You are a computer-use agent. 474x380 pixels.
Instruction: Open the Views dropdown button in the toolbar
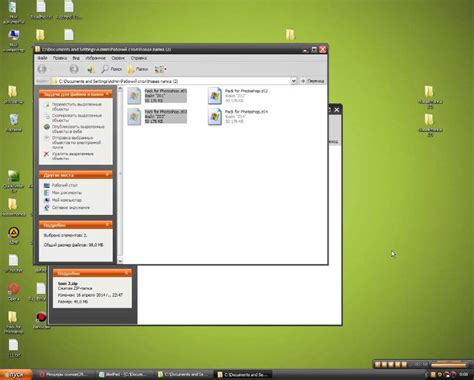[x=160, y=69]
